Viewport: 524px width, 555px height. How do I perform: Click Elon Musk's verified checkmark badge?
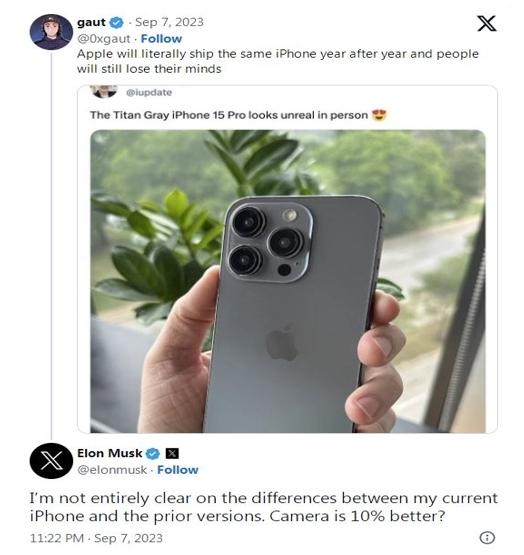click(153, 453)
